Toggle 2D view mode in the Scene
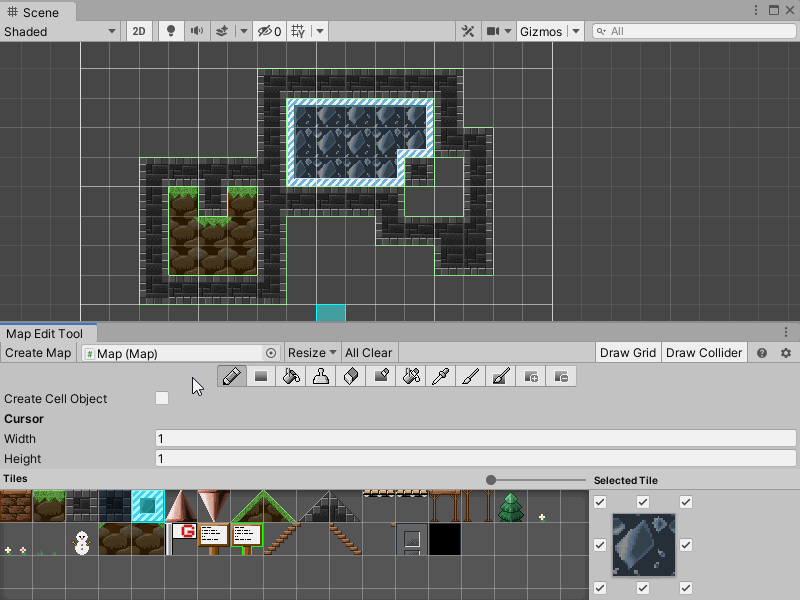Image resolution: width=800 pixels, height=600 pixels. [x=139, y=31]
